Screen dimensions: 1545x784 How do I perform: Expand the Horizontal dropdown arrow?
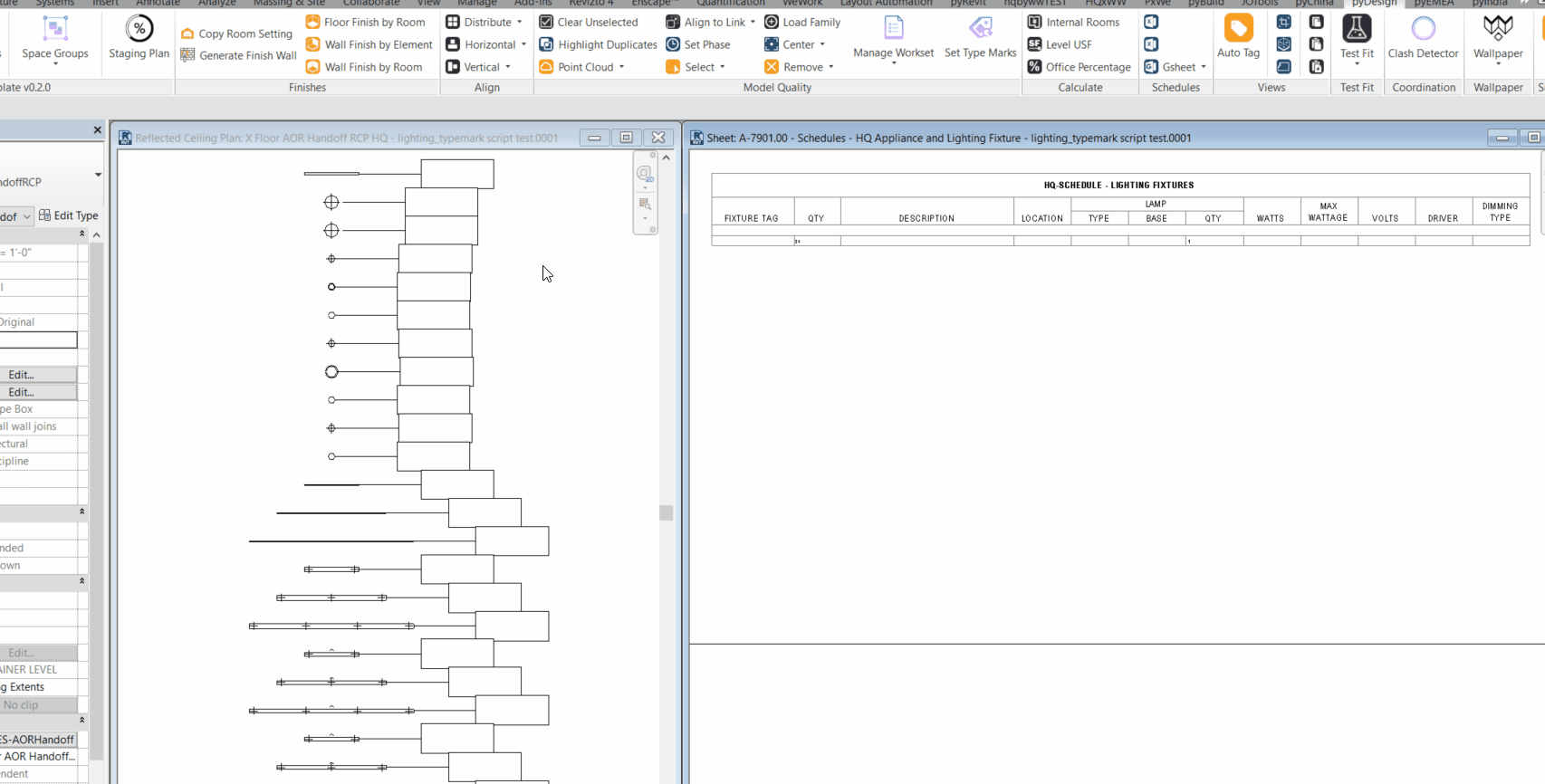click(x=523, y=44)
